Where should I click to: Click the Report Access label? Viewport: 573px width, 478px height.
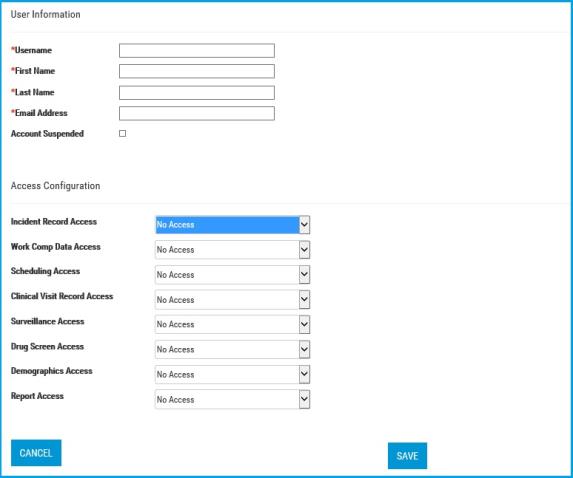tap(37, 396)
